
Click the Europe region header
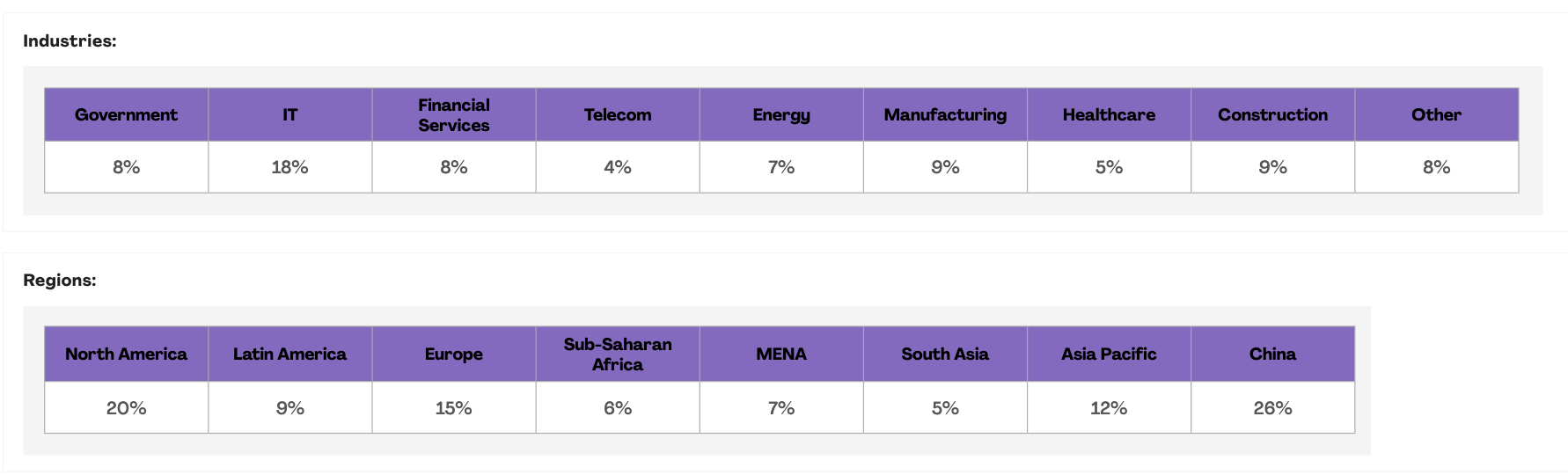[453, 354]
